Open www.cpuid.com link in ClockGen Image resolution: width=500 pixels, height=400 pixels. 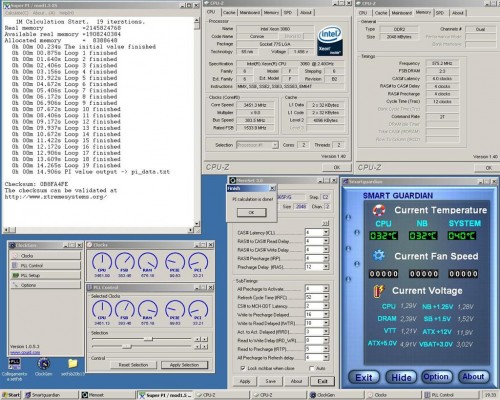click(x=25, y=352)
